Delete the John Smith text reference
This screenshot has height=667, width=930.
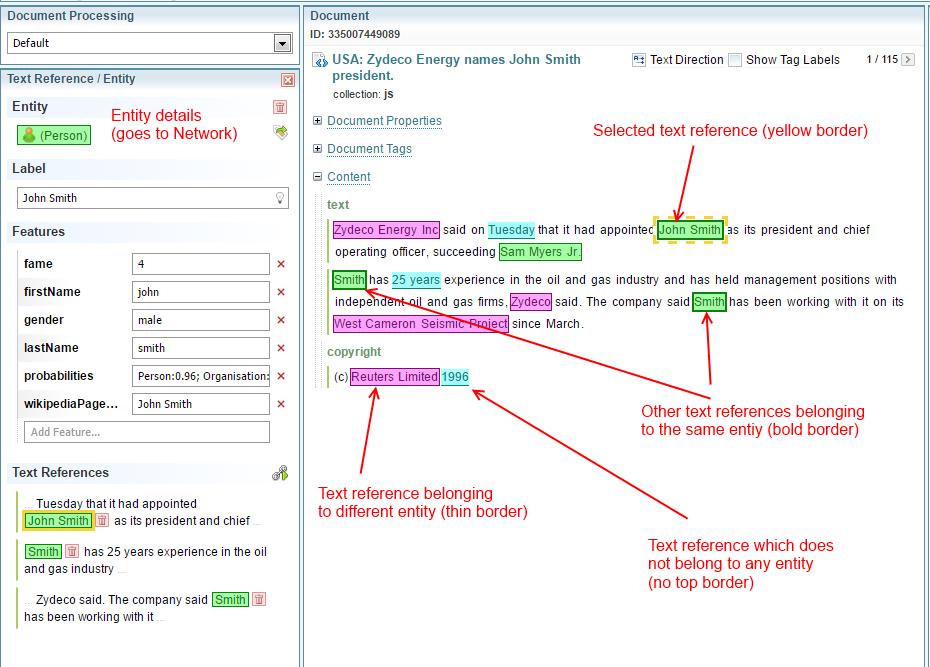(x=102, y=520)
